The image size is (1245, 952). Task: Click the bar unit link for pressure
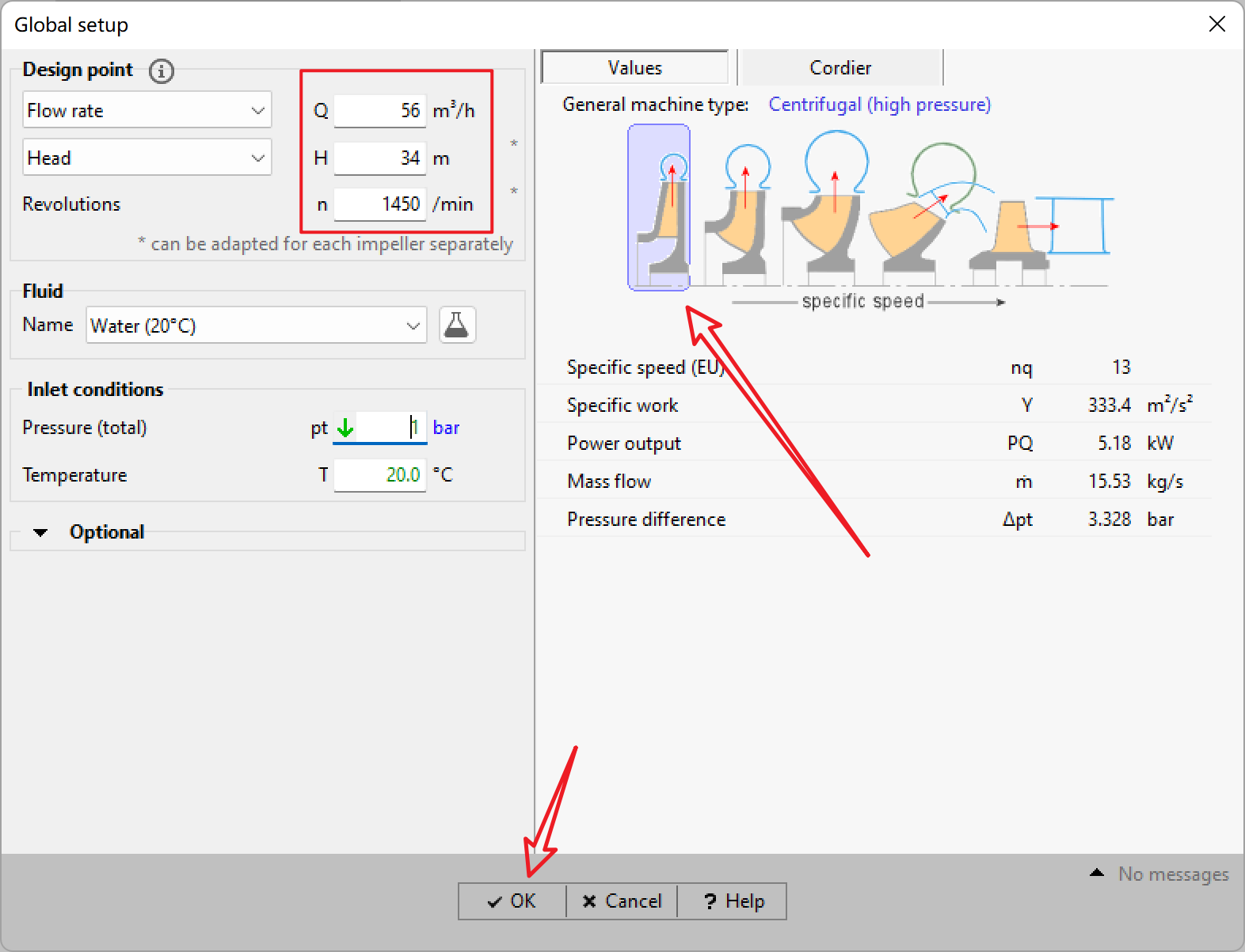tap(446, 428)
